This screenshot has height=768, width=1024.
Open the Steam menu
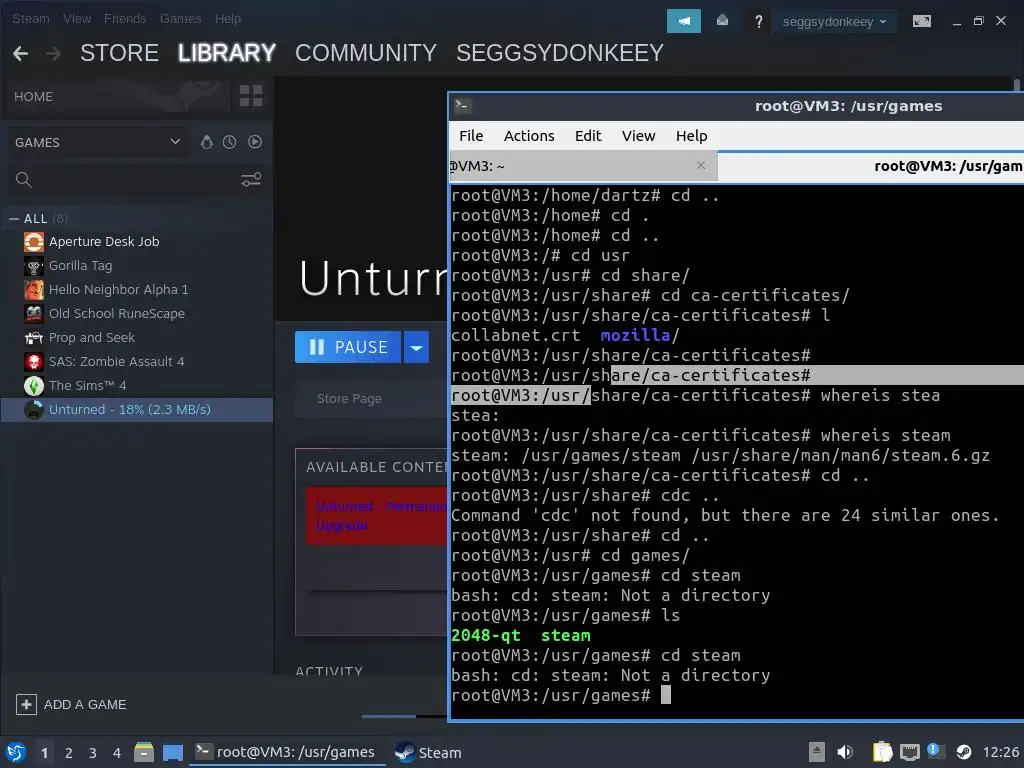coord(31,19)
